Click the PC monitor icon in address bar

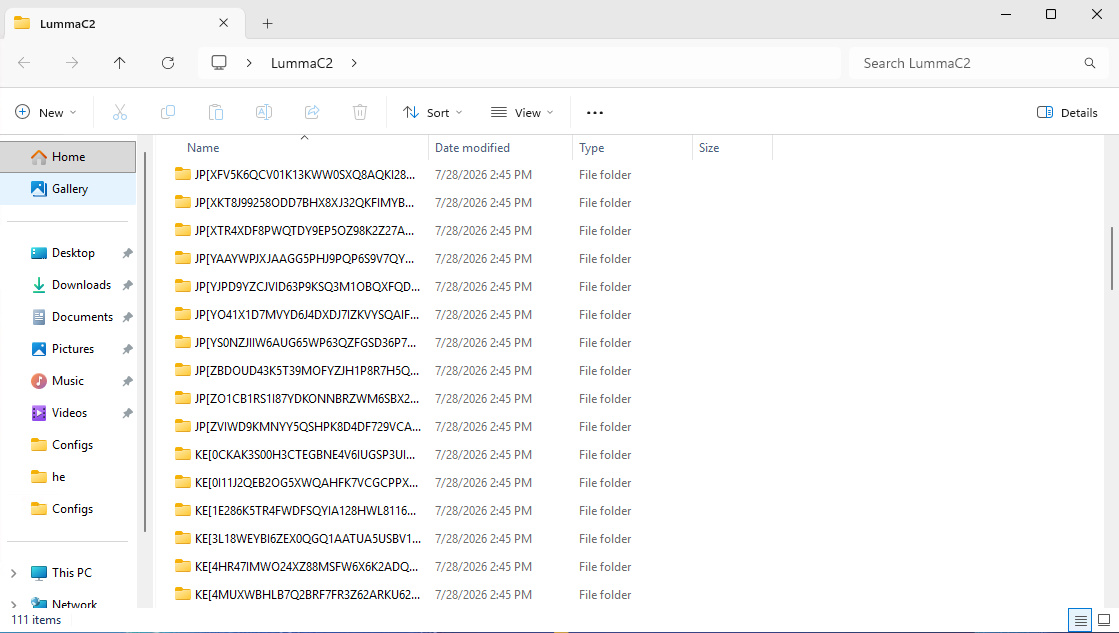coord(219,63)
